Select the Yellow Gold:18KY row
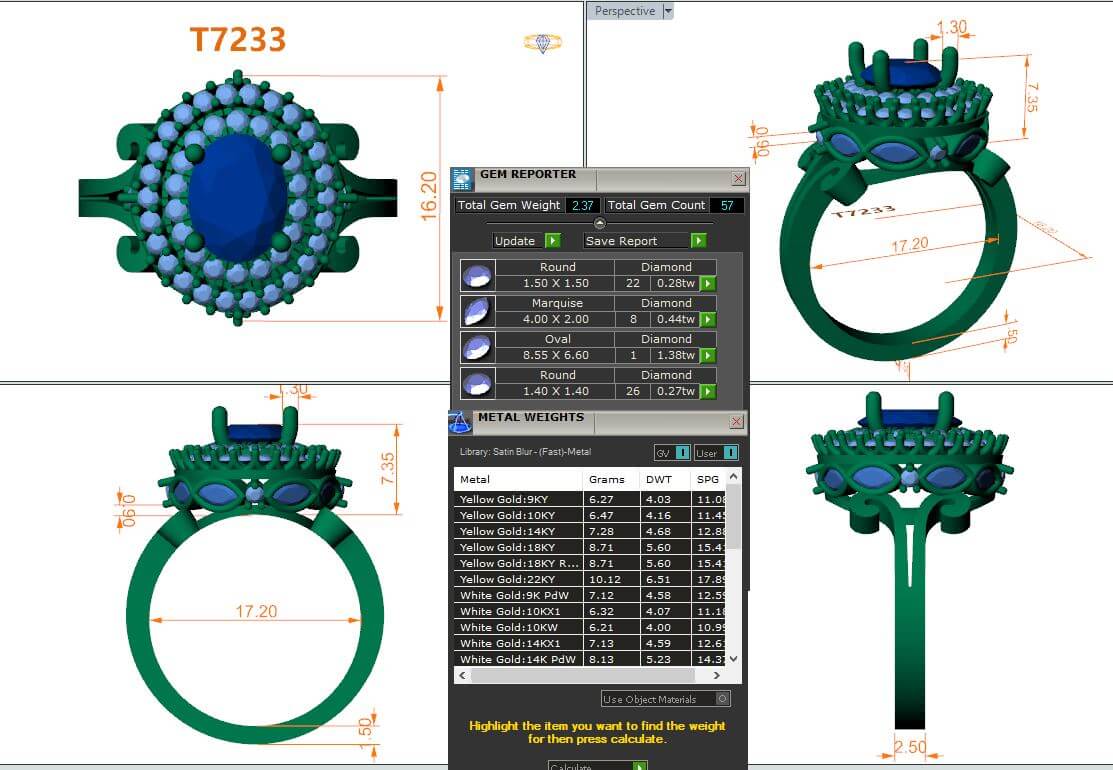 [518, 547]
